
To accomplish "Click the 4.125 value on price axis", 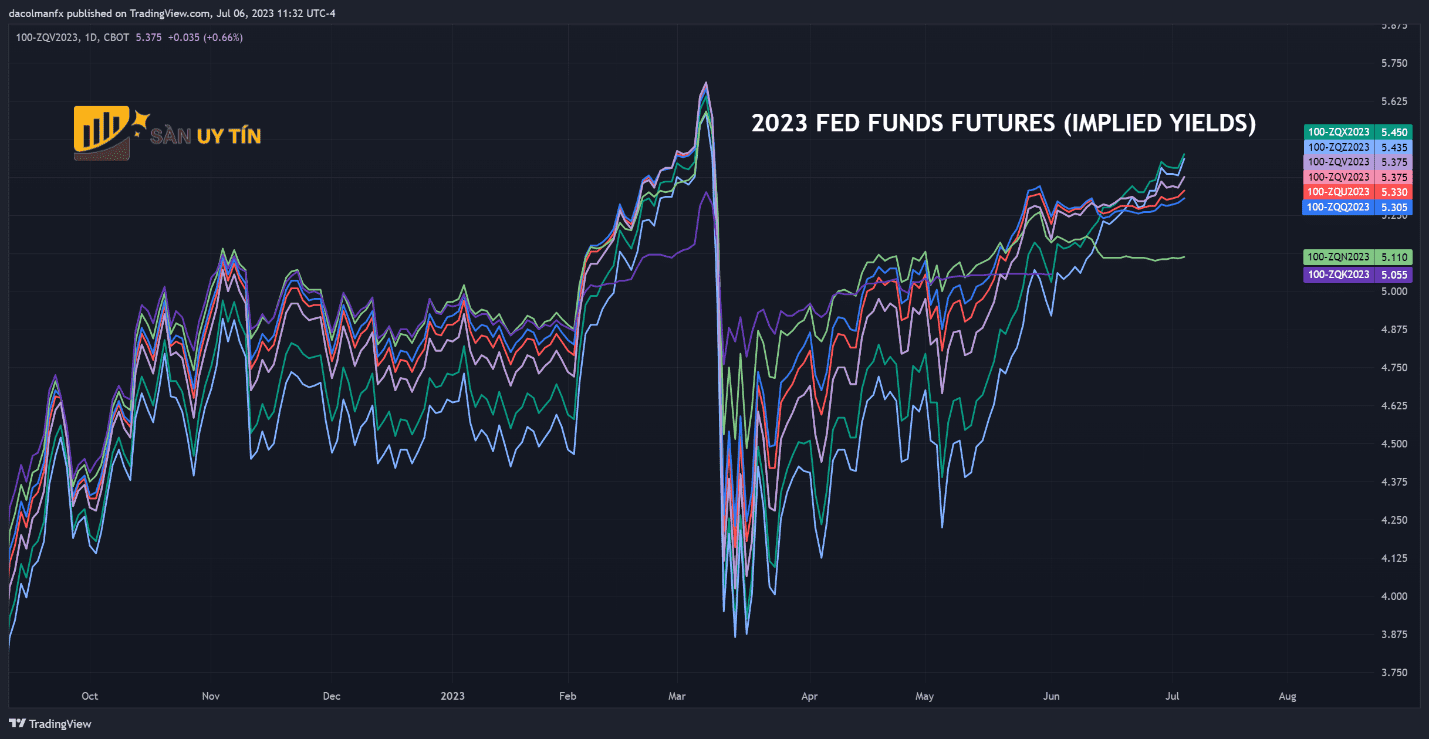I will point(1393,558).
